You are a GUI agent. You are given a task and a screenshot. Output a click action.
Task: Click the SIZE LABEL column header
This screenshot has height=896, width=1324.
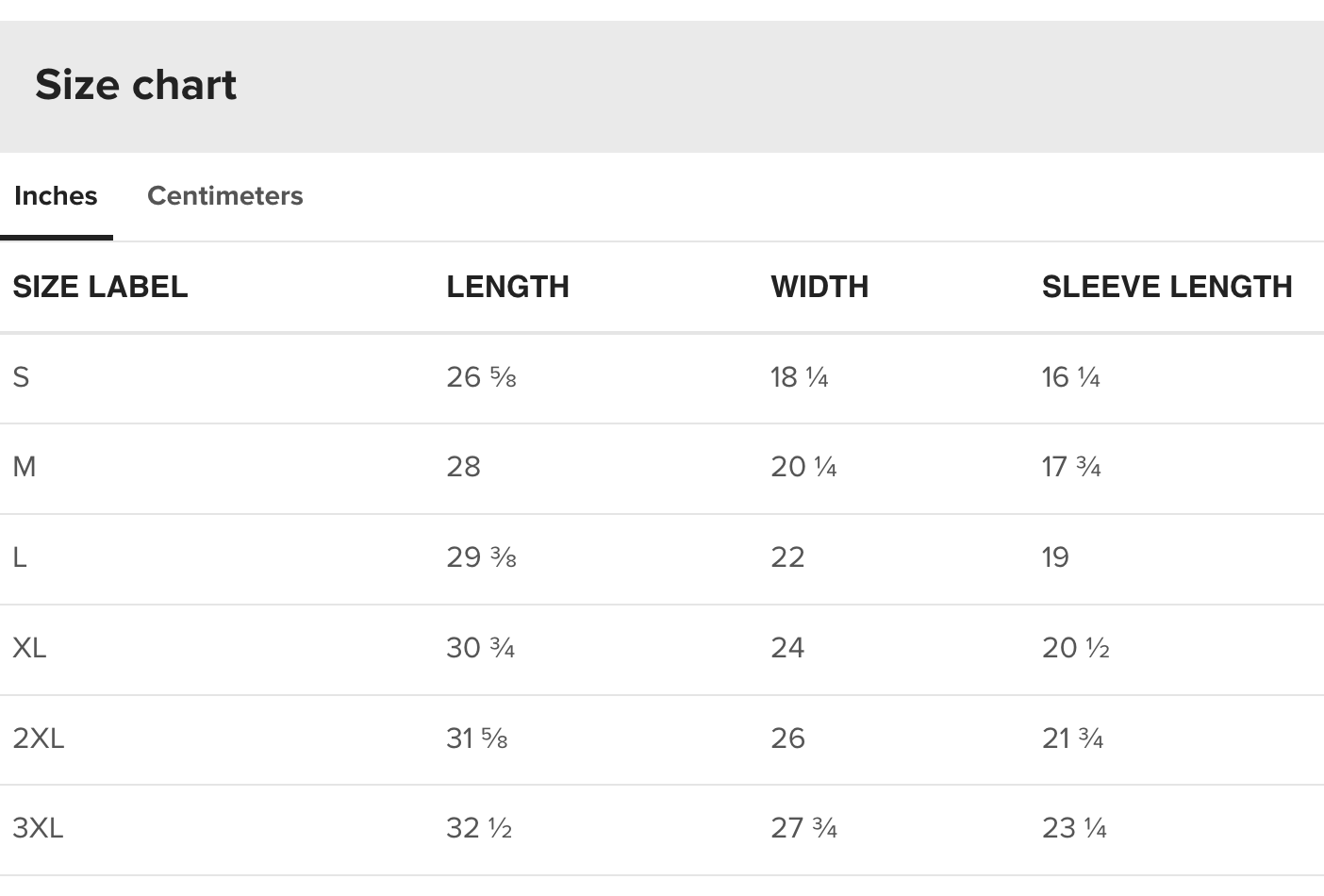[x=100, y=287]
